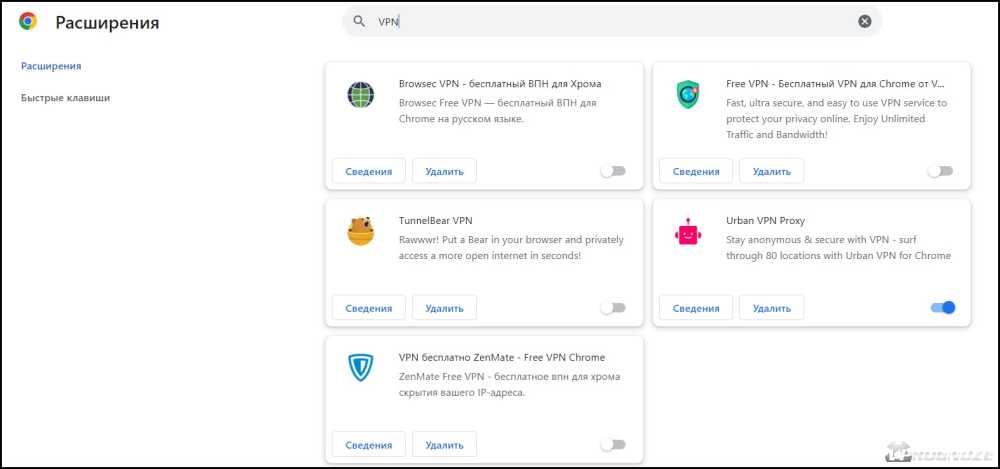Viewport: 1000px width, 469px height.
Task: Click Удалить for Urban VPN Proxy
Action: (x=771, y=308)
